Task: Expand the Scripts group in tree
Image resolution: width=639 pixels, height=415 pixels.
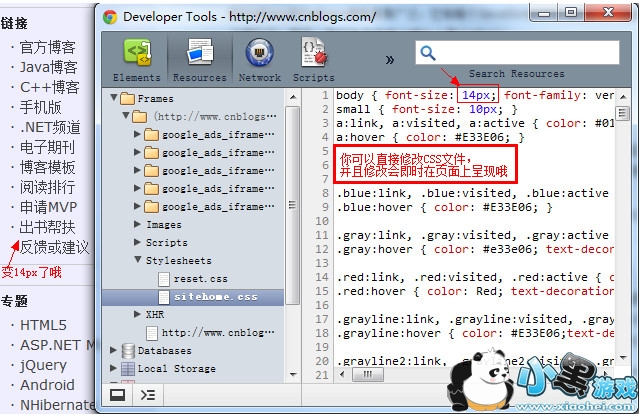Action: click(x=137, y=242)
